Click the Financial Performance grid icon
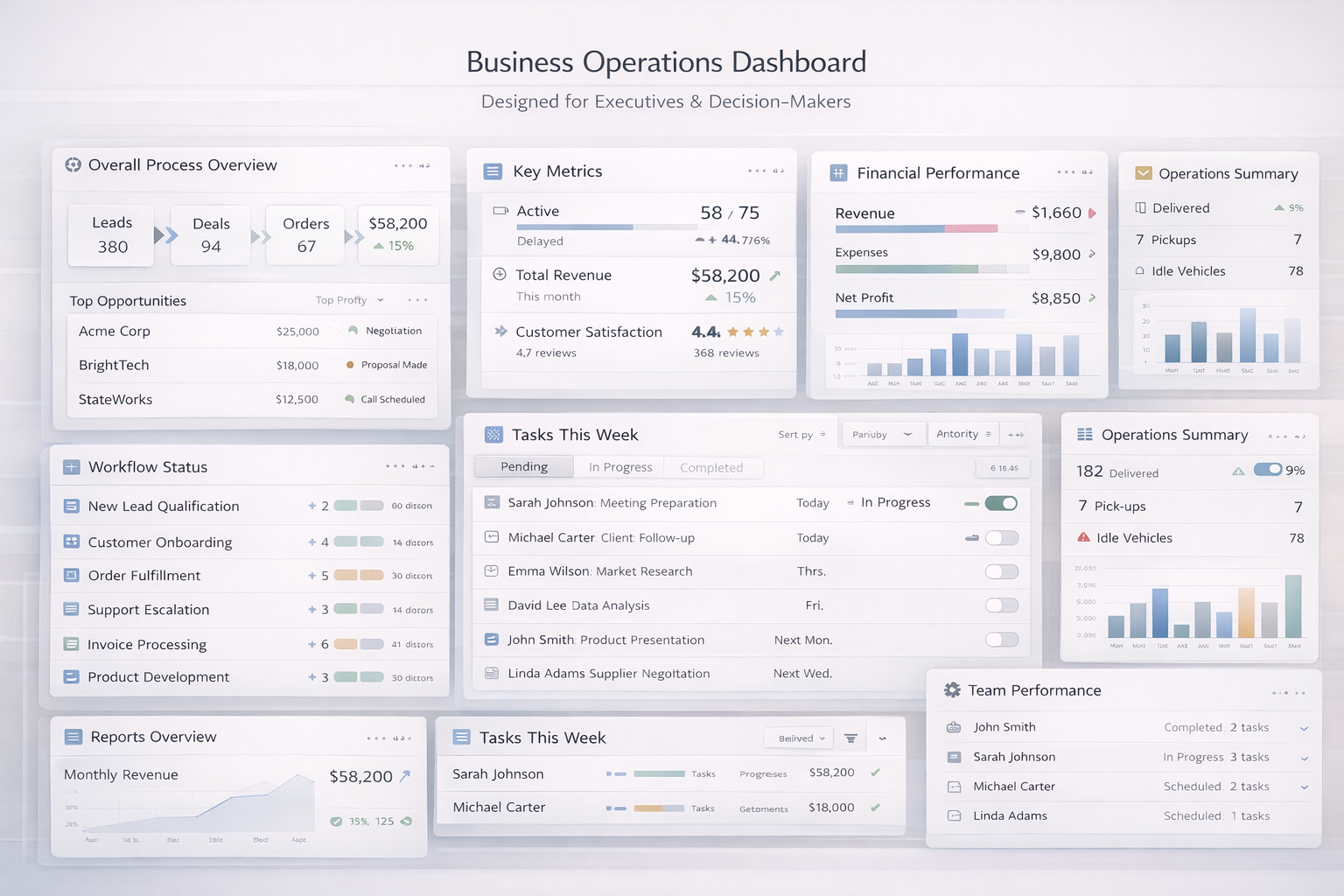Image resolution: width=1344 pixels, height=896 pixels. [x=838, y=173]
